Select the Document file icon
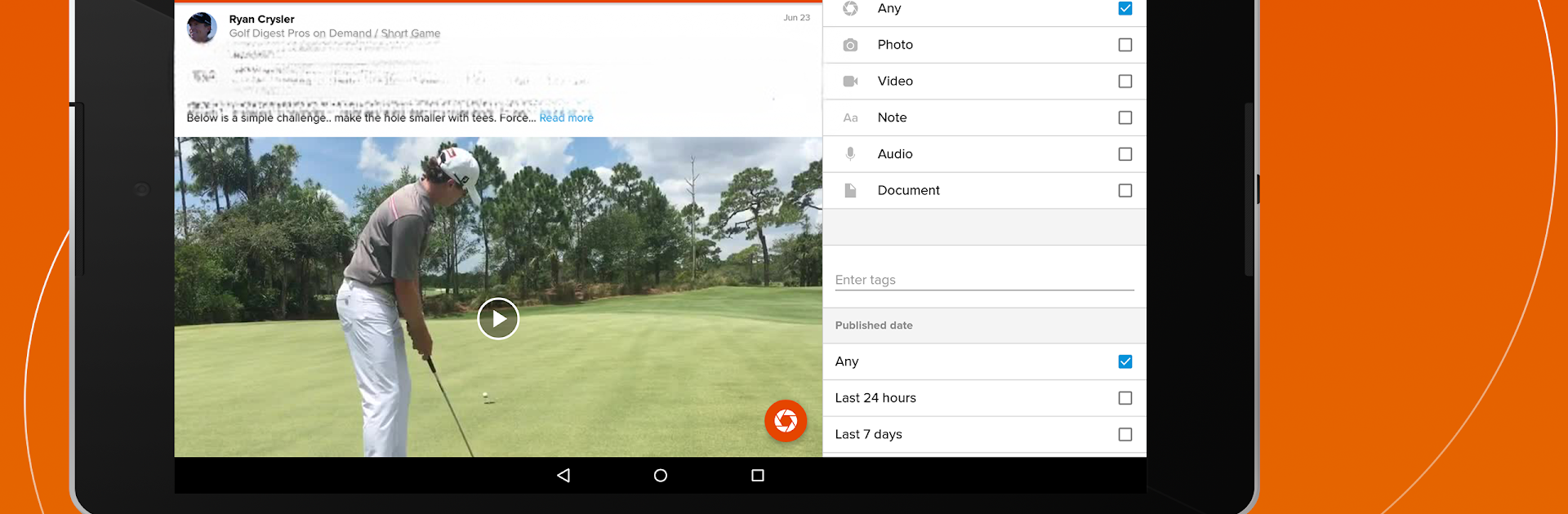This screenshot has height=514, width=1568. tap(850, 190)
